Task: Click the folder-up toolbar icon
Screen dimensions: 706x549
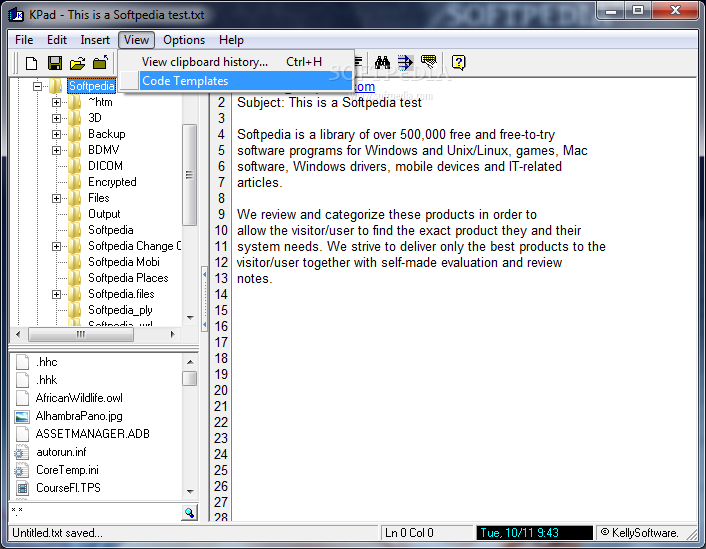Action: tap(100, 63)
